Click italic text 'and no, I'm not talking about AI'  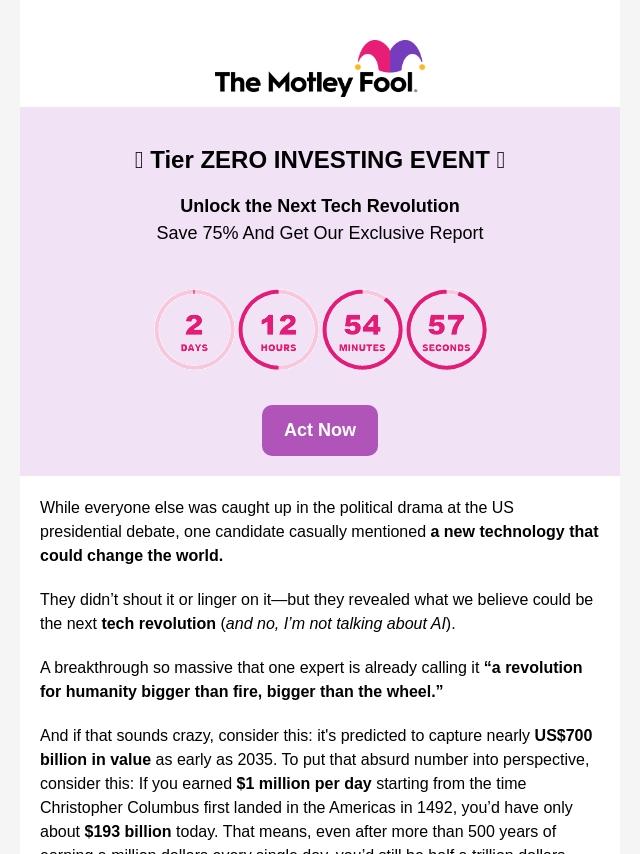(x=336, y=623)
